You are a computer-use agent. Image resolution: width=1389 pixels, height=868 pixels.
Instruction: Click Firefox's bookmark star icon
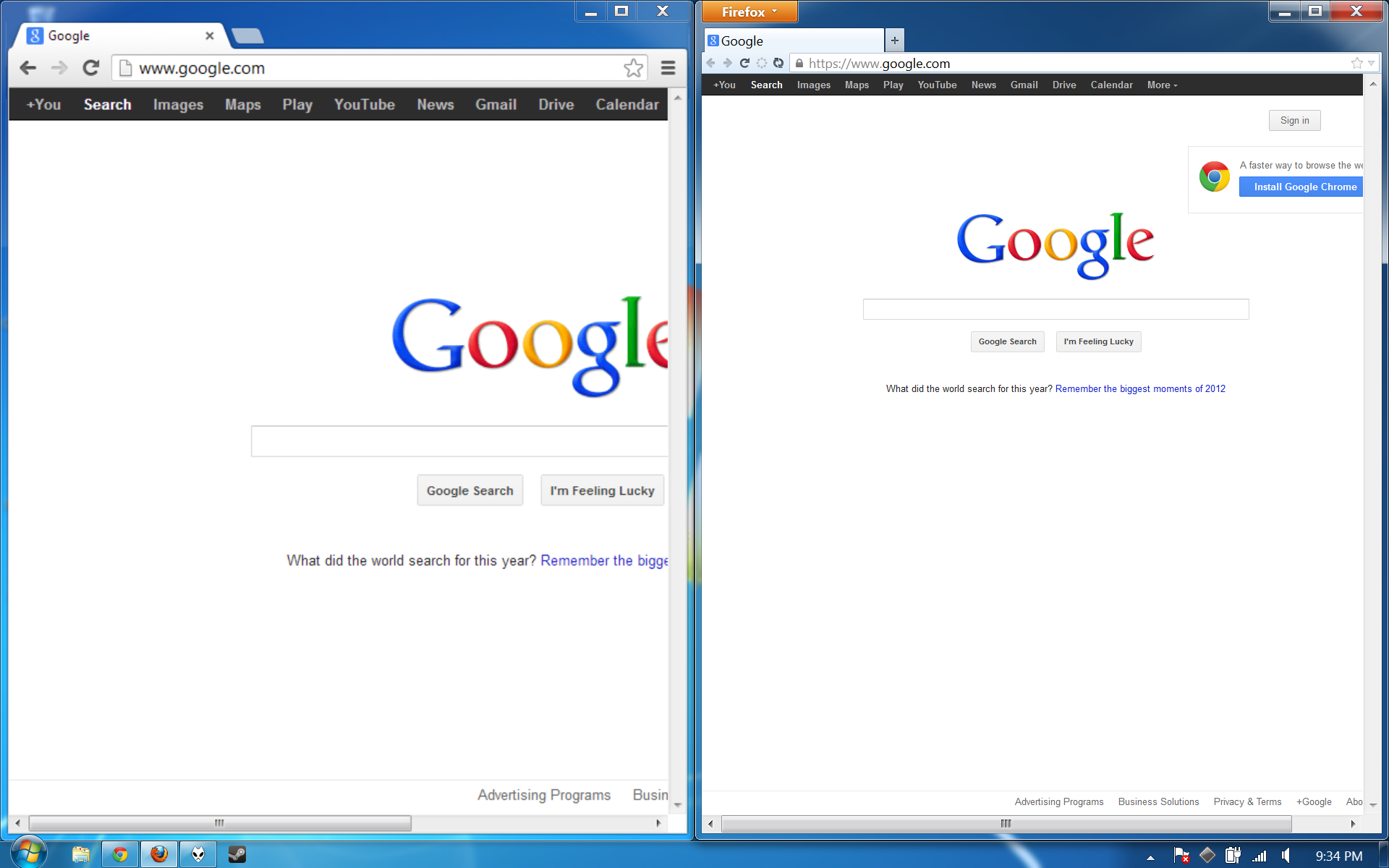[x=1356, y=63]
